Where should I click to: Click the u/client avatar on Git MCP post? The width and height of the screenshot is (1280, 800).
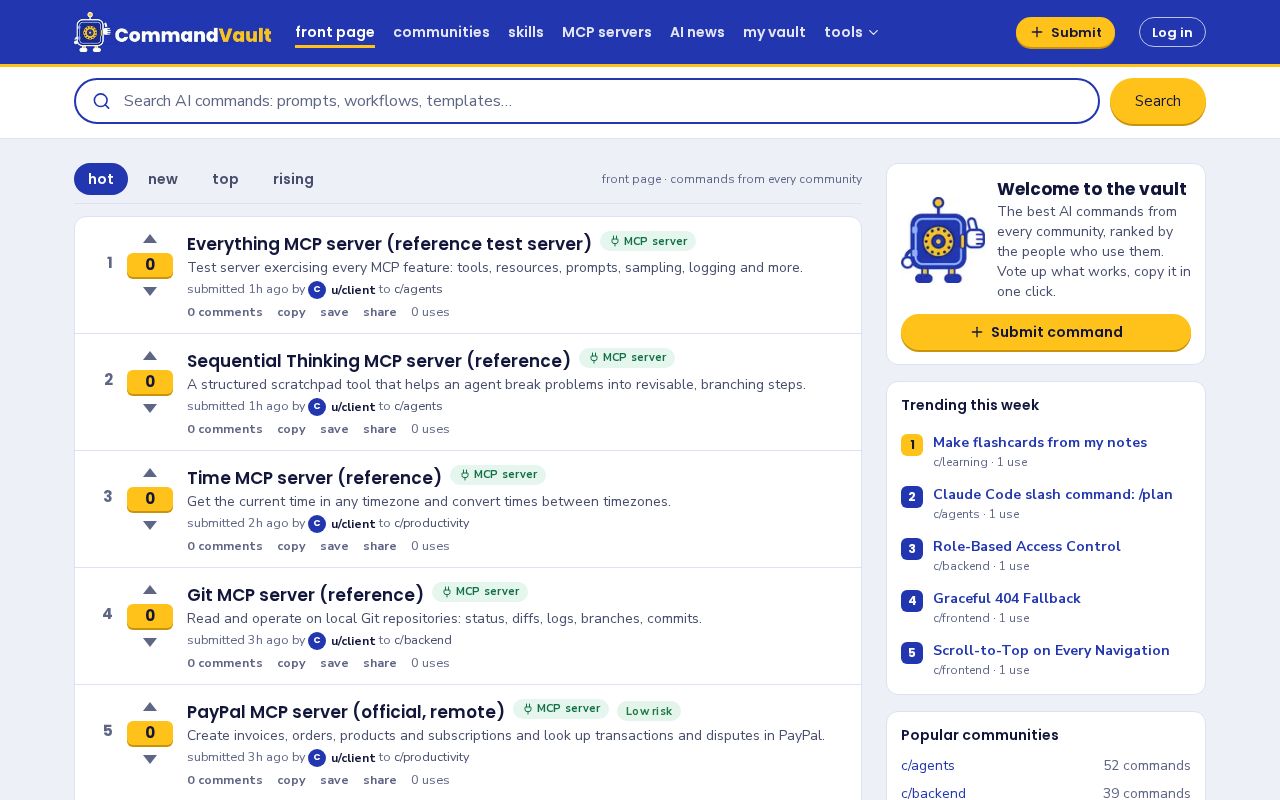tap(317, 641)
